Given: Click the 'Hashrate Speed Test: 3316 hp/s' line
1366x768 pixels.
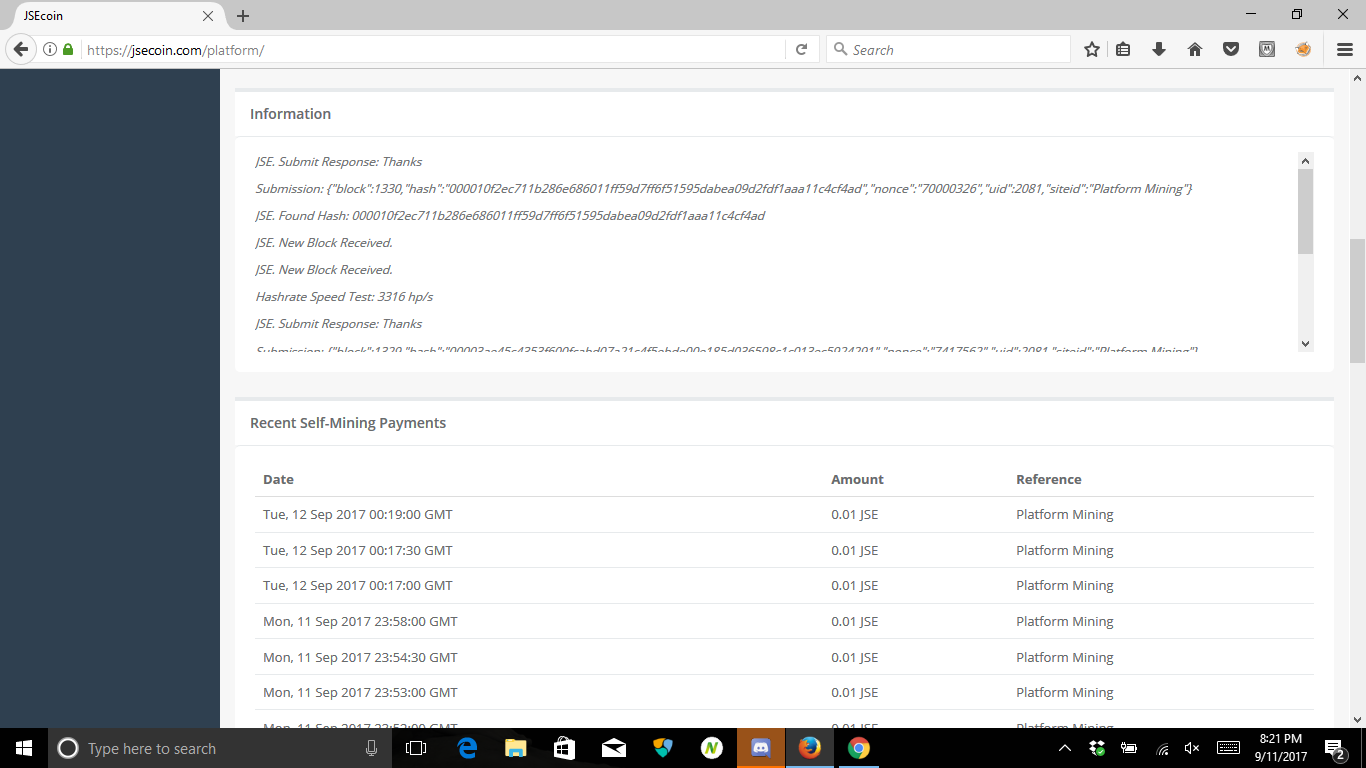Looking at the screenshot, I should click(x=344, y=297).
